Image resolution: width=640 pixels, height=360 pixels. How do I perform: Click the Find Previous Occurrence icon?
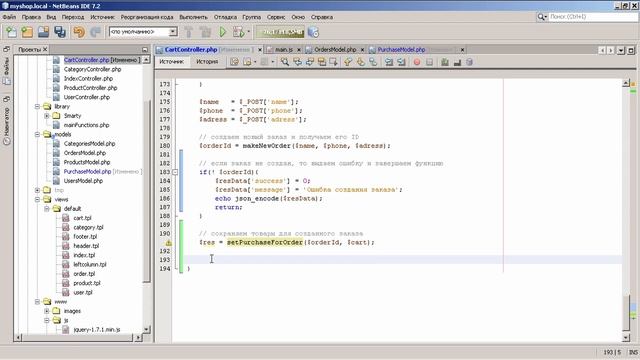(x=298, y=62)
